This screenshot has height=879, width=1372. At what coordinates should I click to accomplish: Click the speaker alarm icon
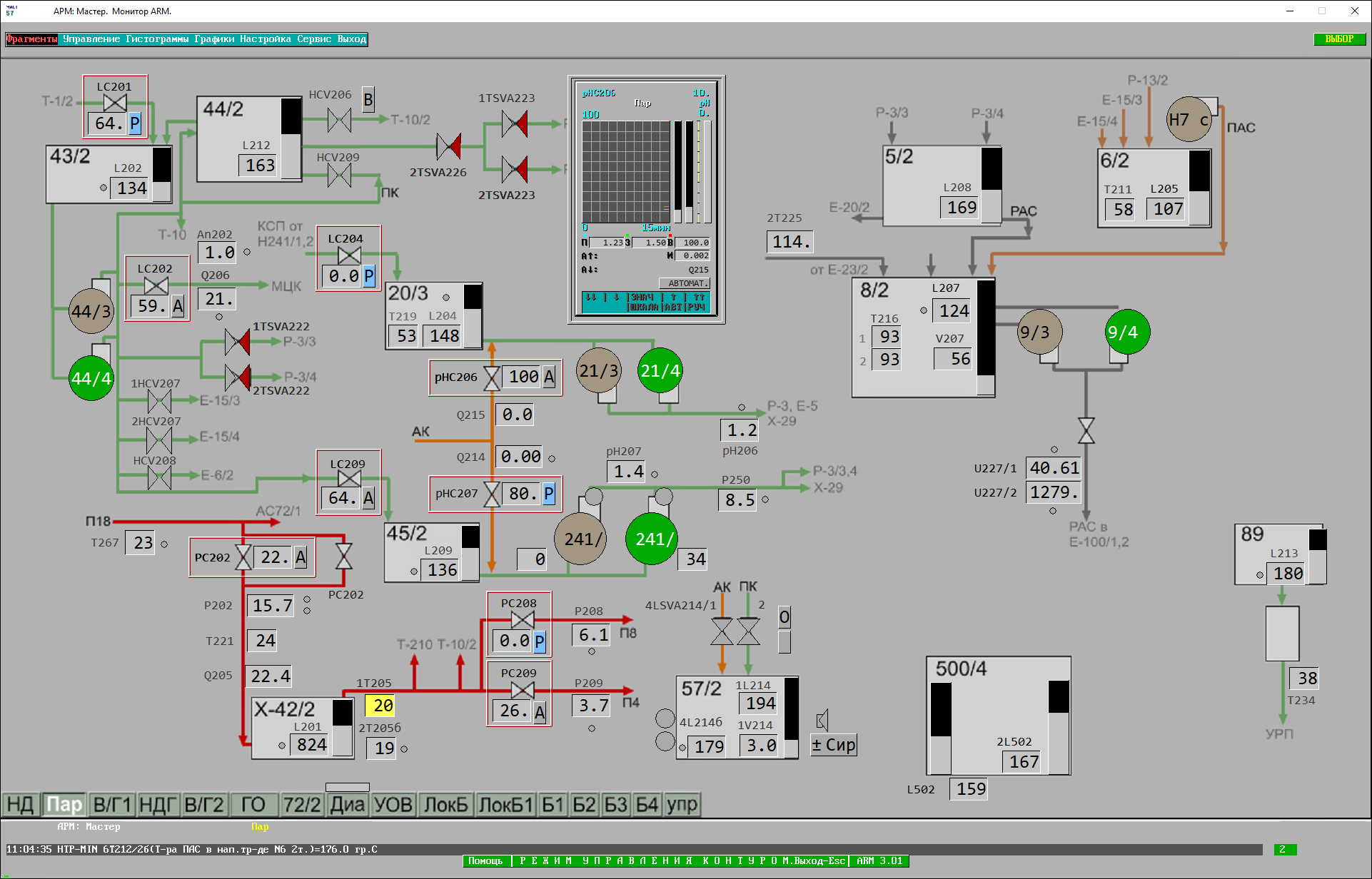click(x=822, y=720)
